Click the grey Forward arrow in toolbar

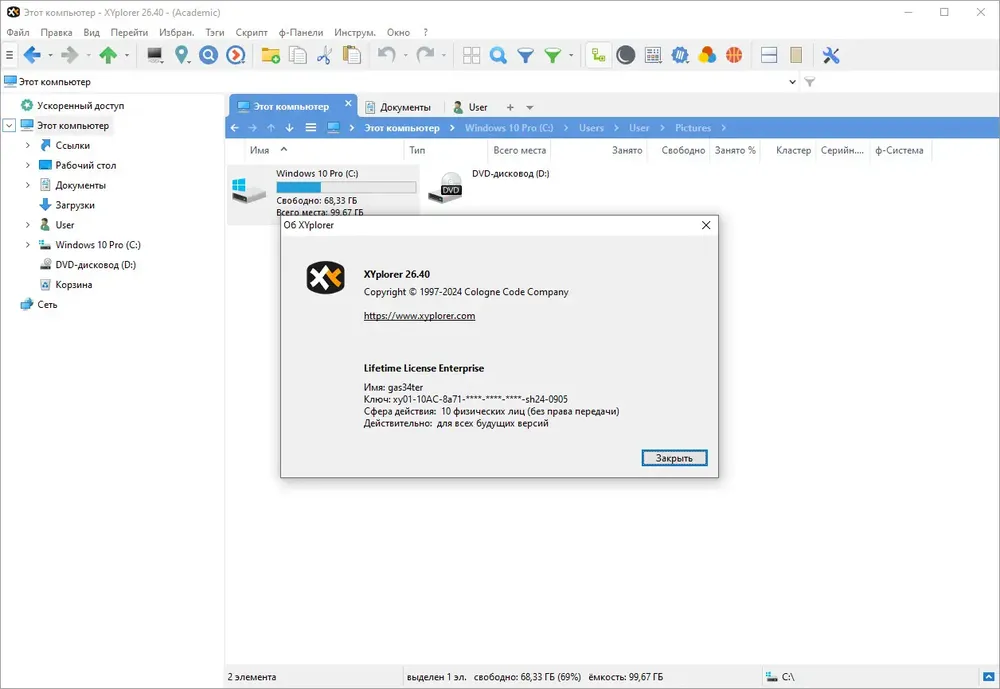pos(70,56)
